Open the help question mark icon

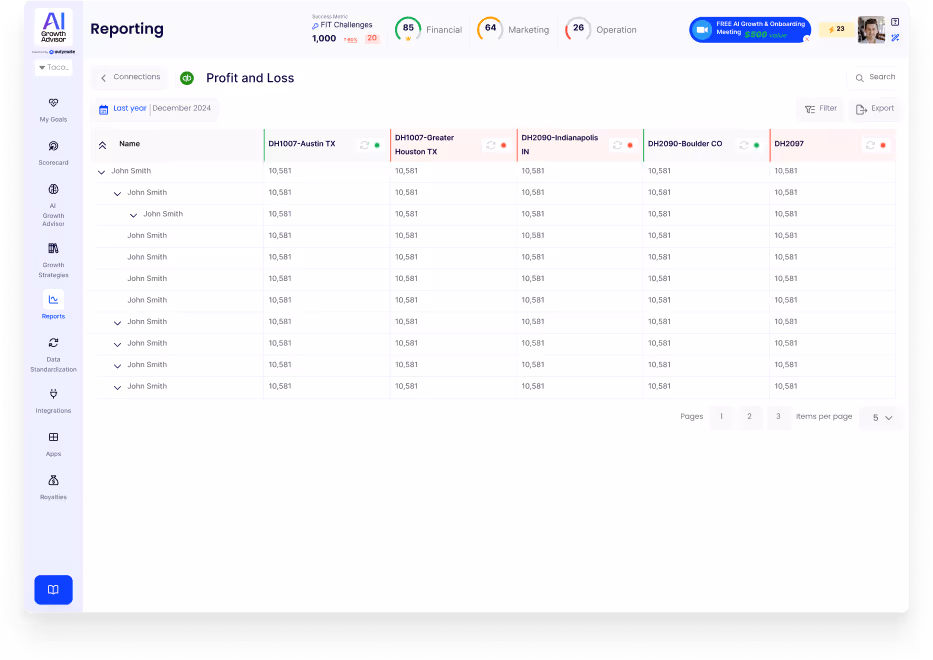[895, 22]
